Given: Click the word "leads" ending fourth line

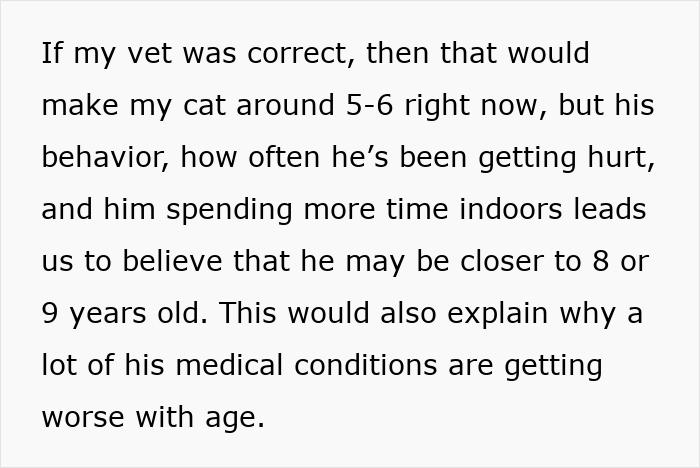Looking at the screenshot, I should pyautogui.click(x=610, y=209).
